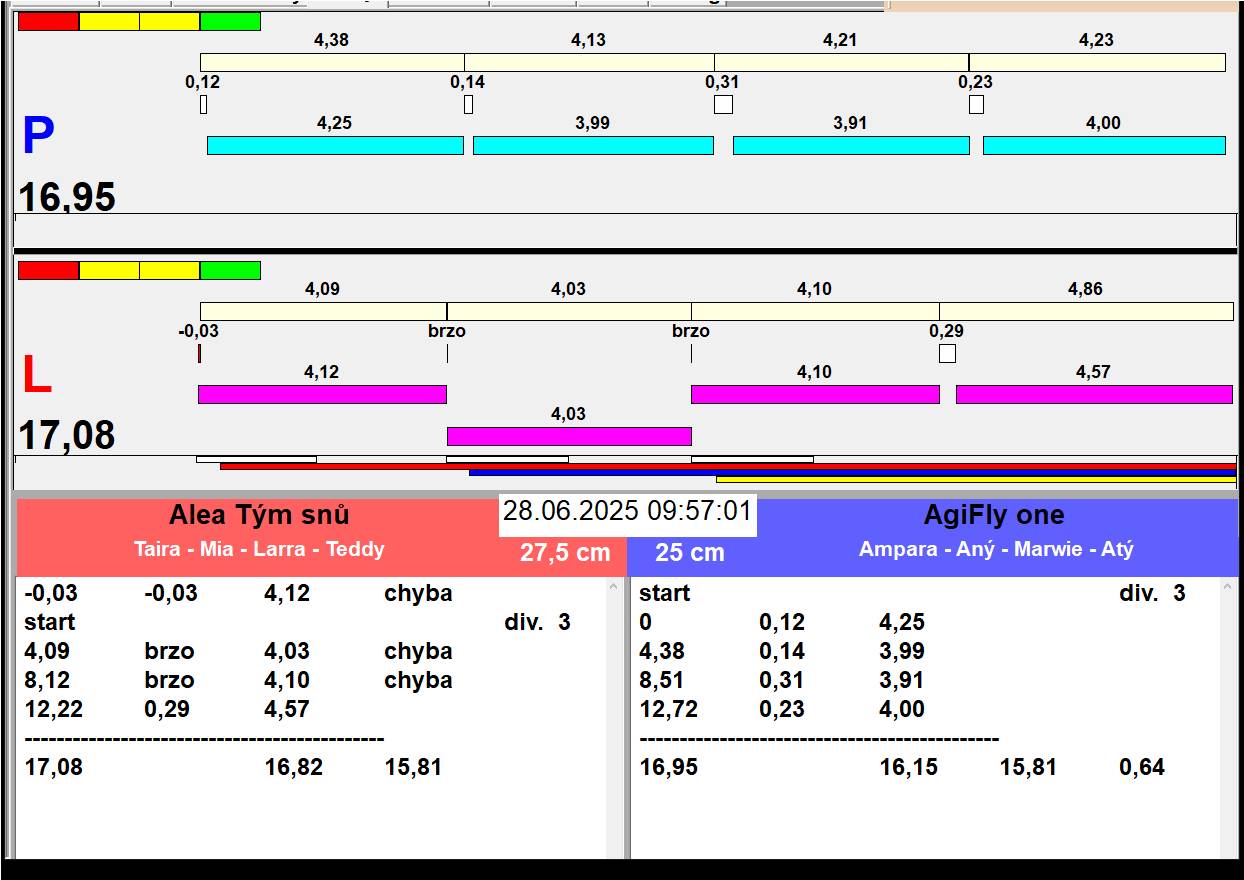Click the value 0,64 in the right table
The height and width of the screenshot is (880, 1244).
pyautogui.click(x=1142, y=767)
